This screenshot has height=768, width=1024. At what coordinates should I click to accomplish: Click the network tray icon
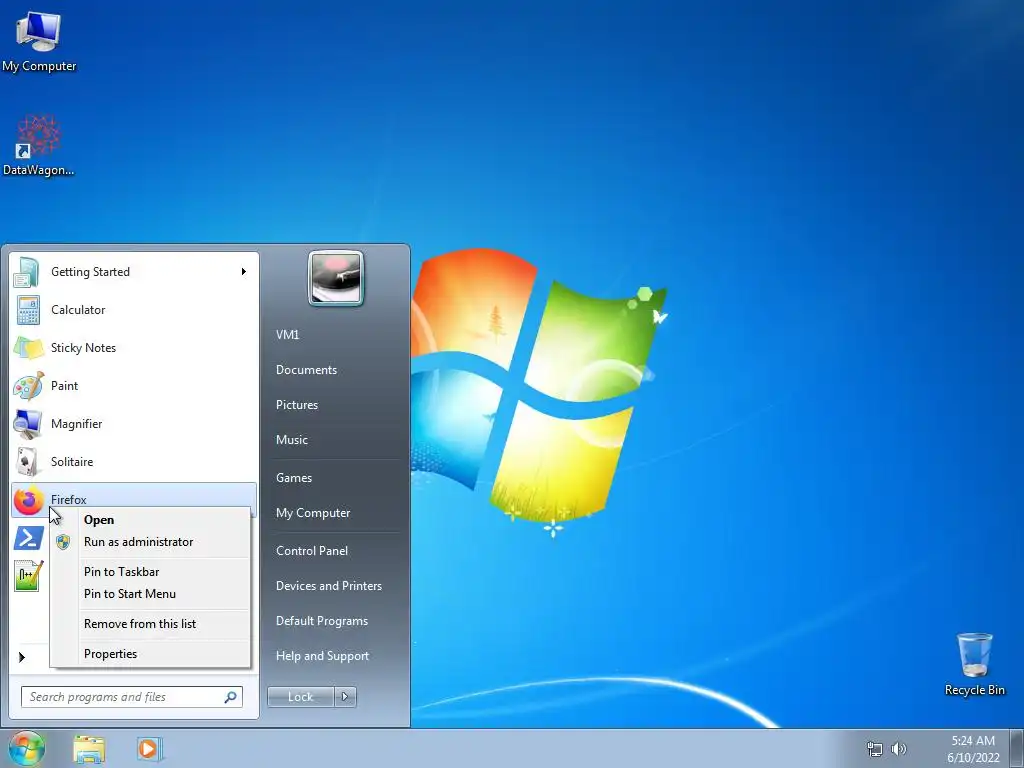(874, 749)
